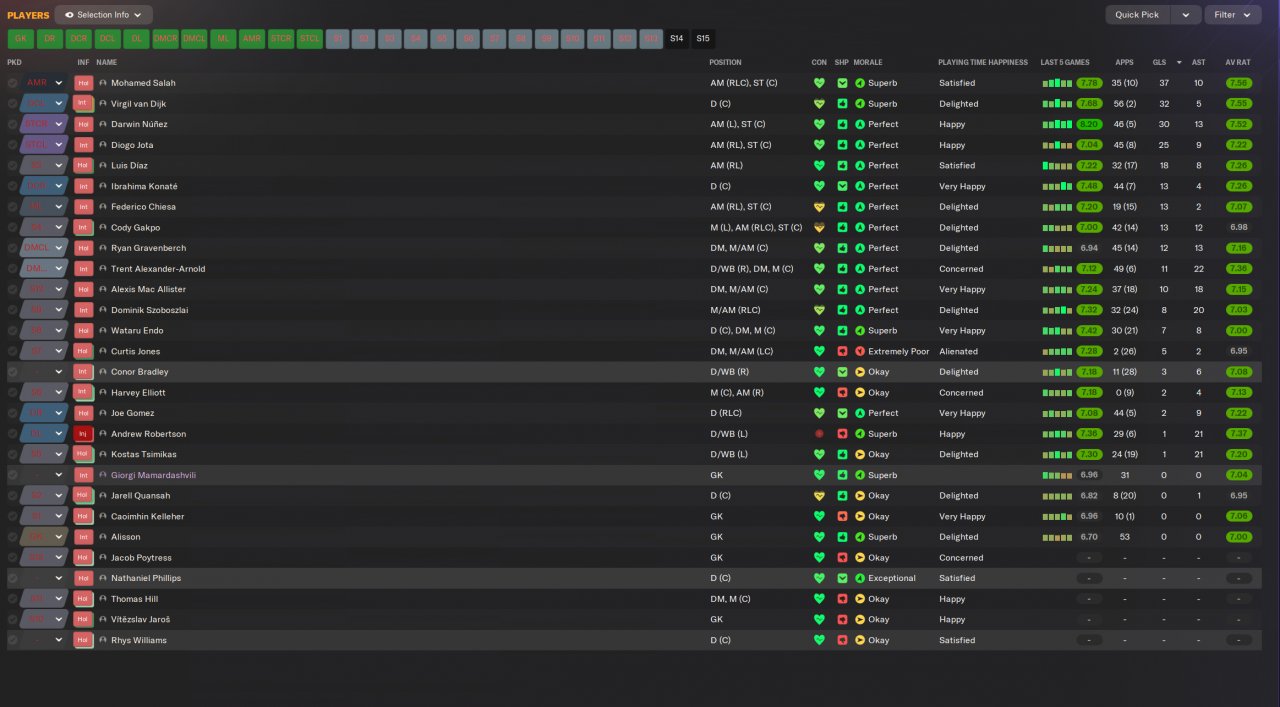Click the person icon beside Alisson

[x=102, y=537]
